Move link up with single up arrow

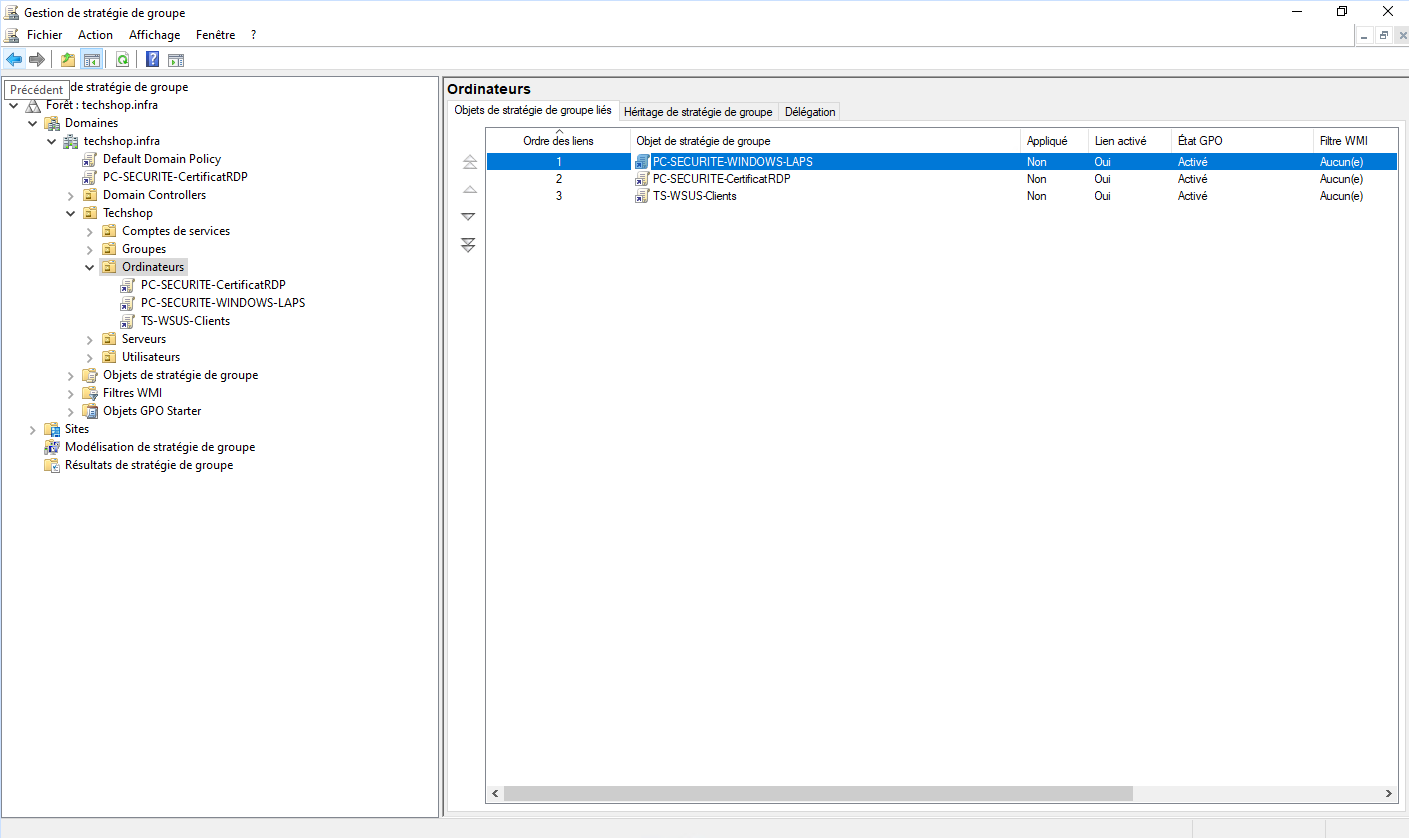pos(469,190)
